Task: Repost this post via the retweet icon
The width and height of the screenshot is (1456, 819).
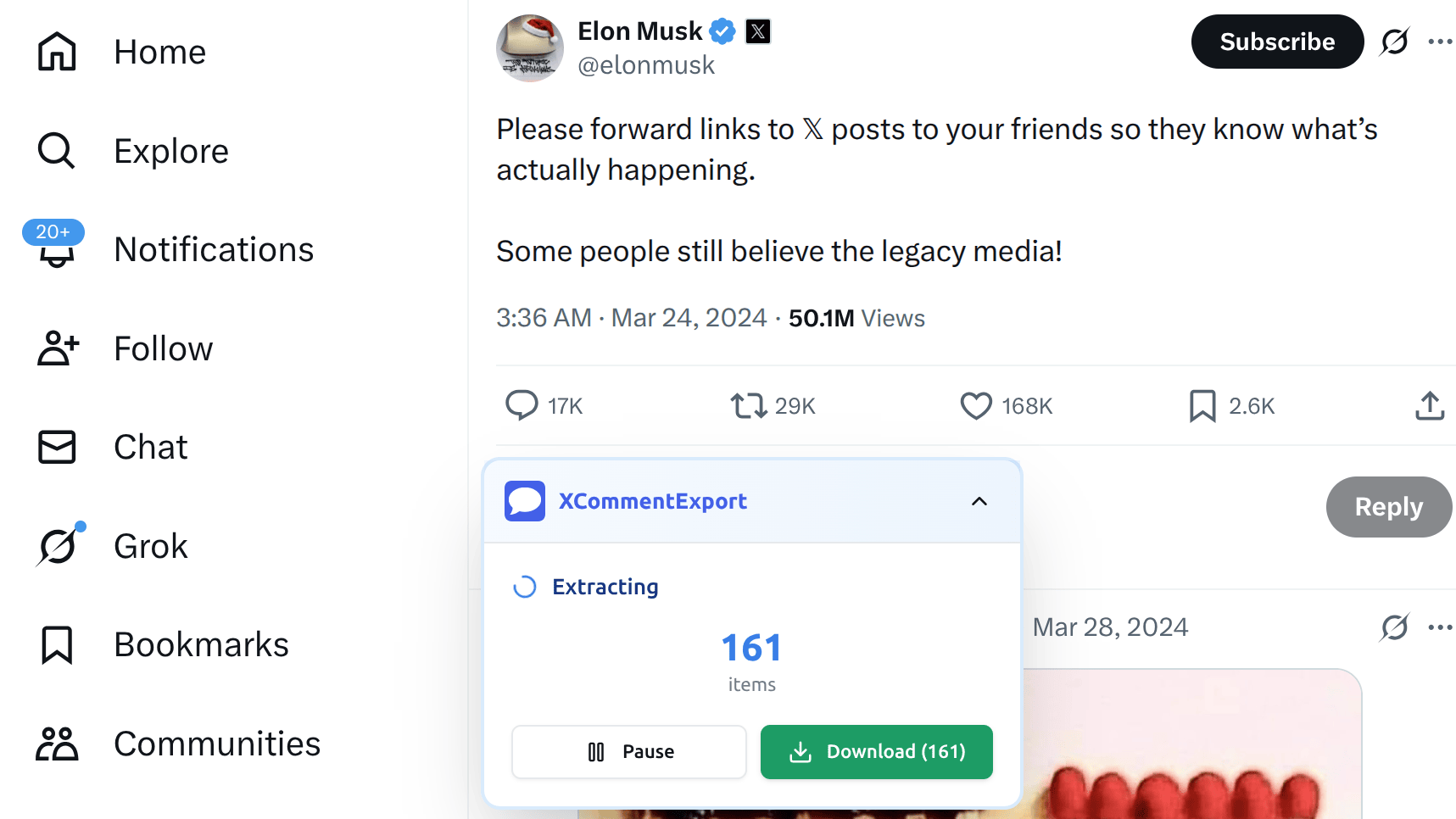Action: pyautogui.click(x=749, y=405)
